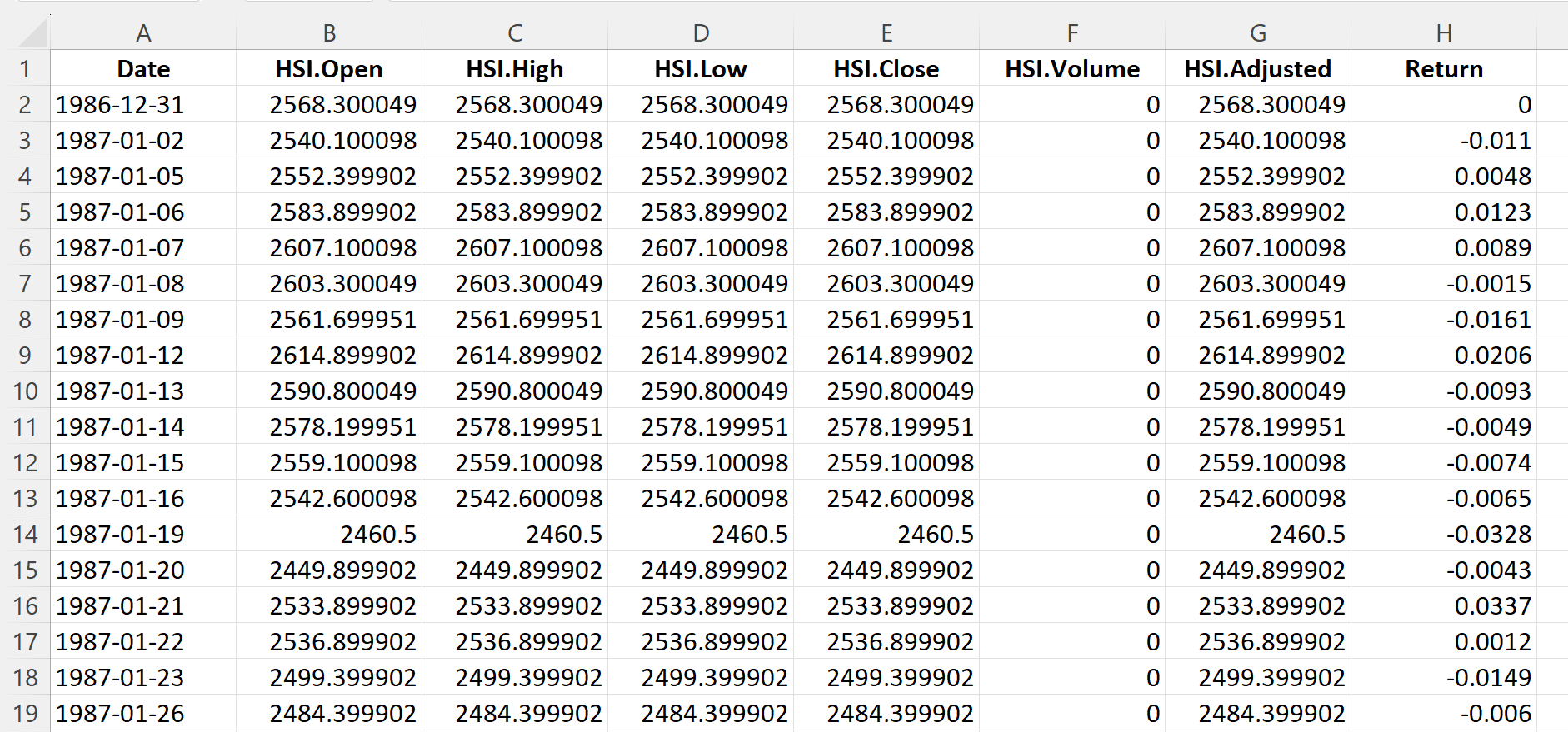Click Return value 0.0048

coord(1444,176)
